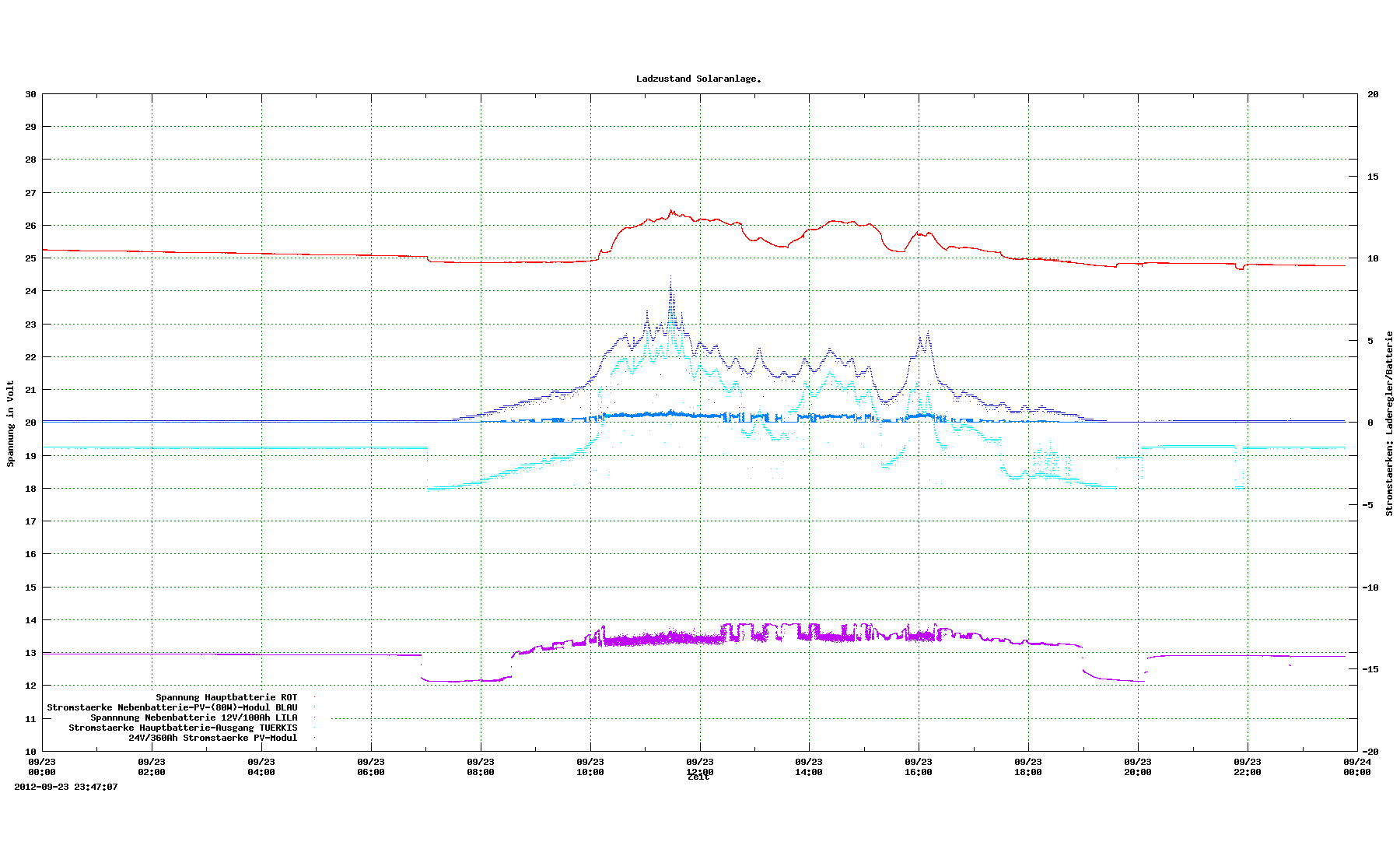Click the Stromstaerken: Laderegler/Batterie axis label
This screenshot has width=1400, height=856.
[x=1389, y=423]
